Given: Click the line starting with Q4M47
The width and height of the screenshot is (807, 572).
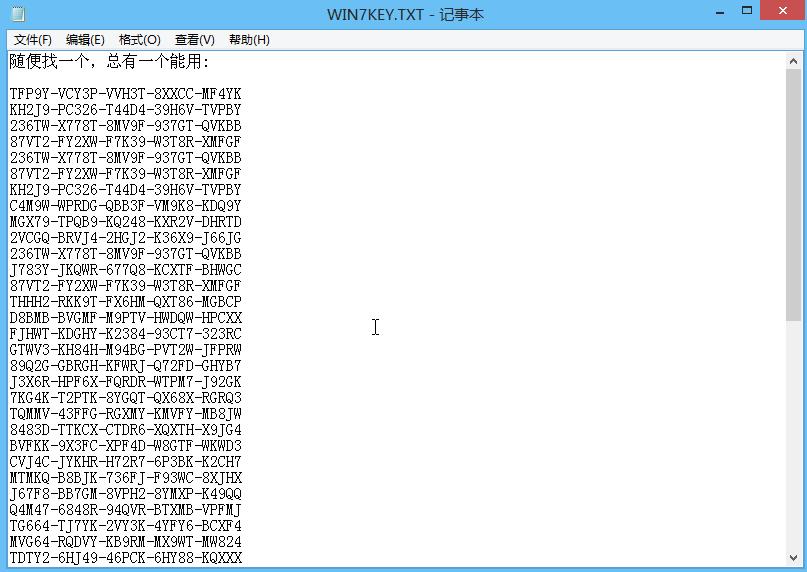Looking at the screenshot, I should point(126,510).
